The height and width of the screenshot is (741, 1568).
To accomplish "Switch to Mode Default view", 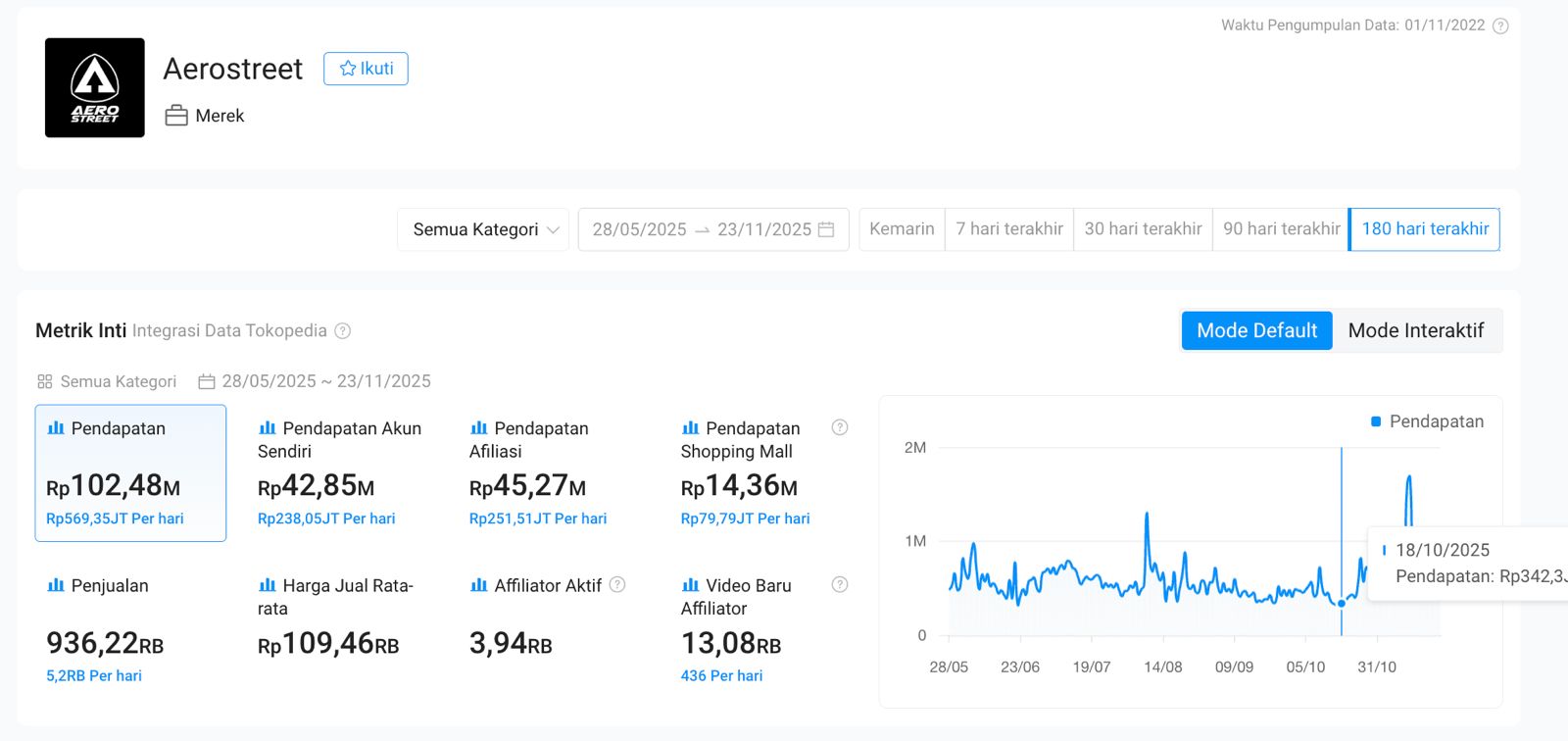I will pos(1256,331).
